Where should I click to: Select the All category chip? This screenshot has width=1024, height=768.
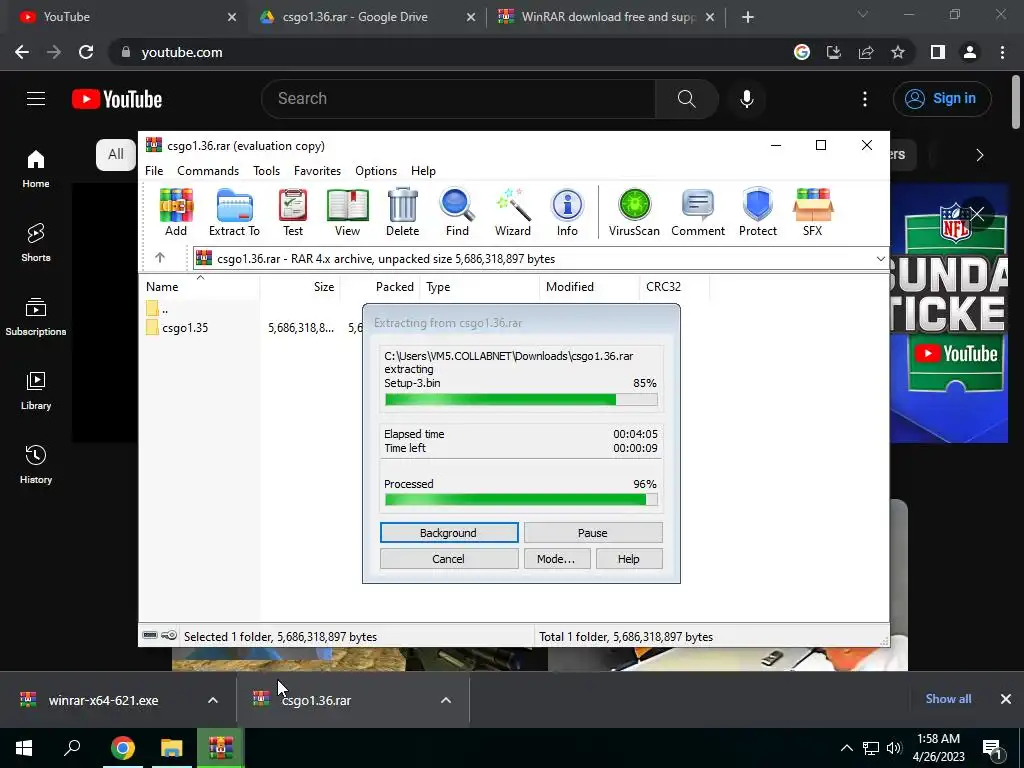click(x=116, y=155)
